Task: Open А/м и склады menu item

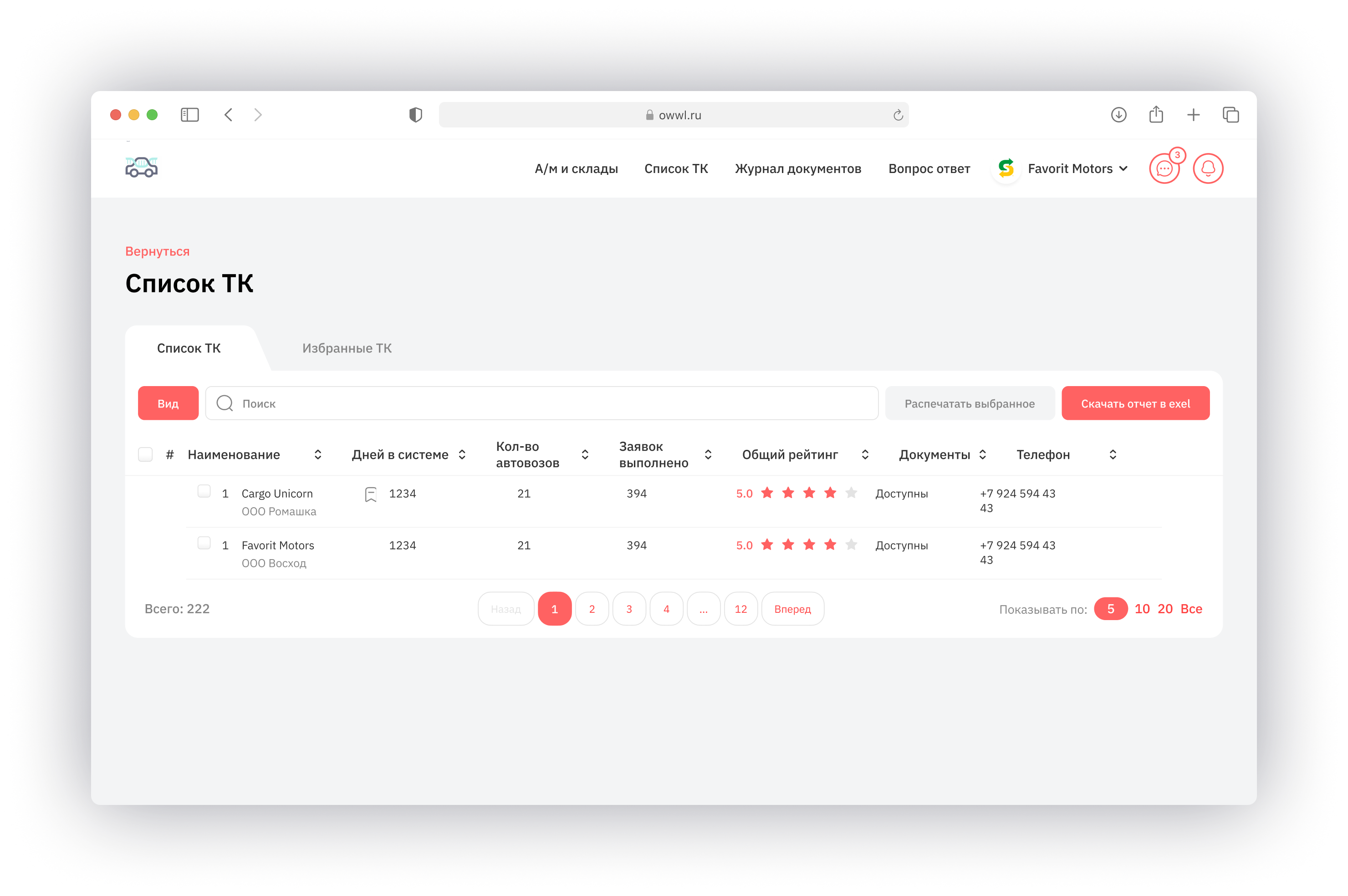Action: (x=576, y=168)
